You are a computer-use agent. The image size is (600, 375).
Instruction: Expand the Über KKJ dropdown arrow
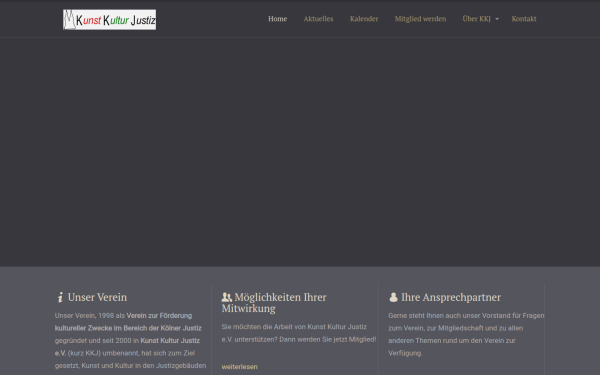coord(497,19)
